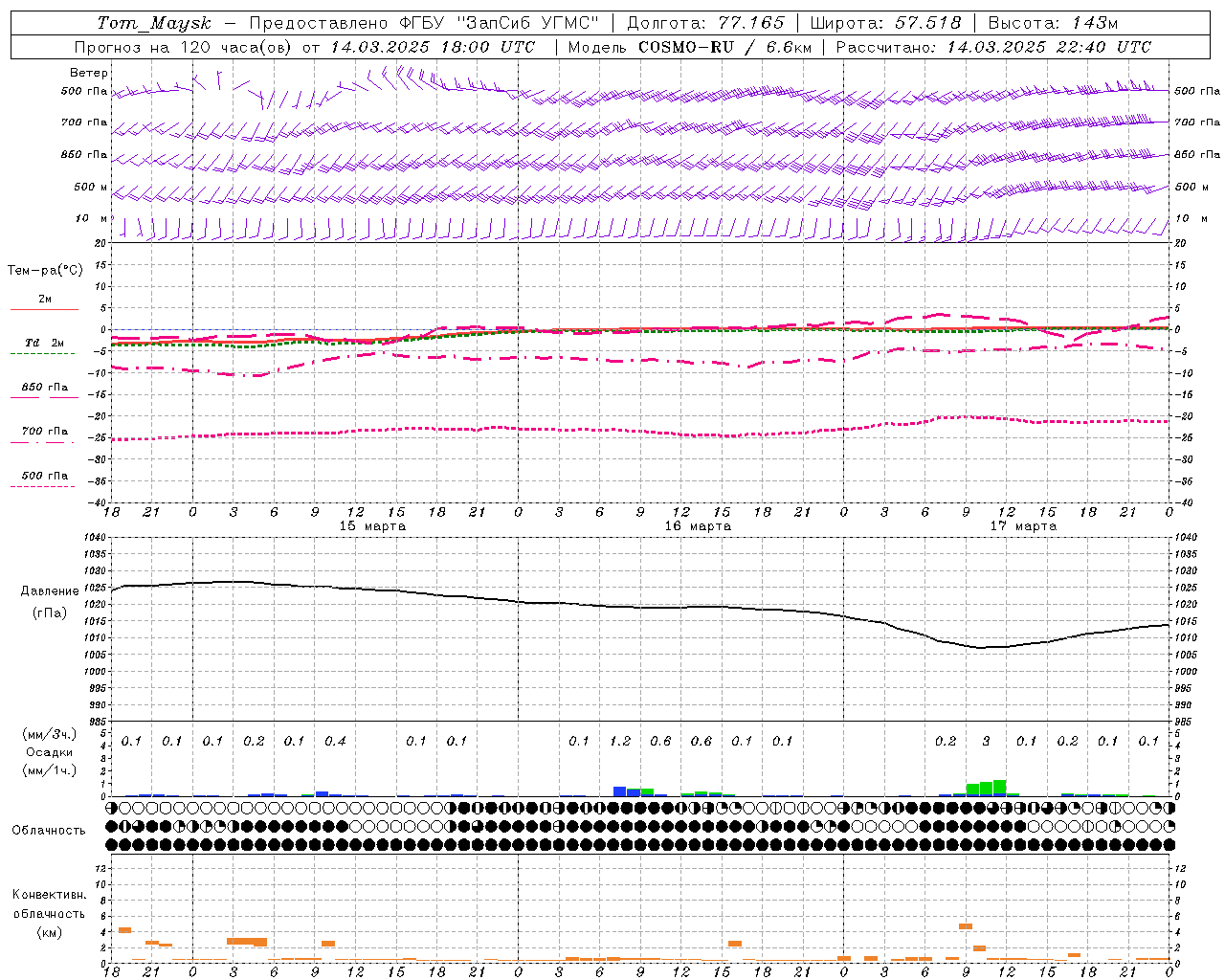Click the forecast start 14.03.2025 18:00 UTC
The image size is (1225, 980).
coord(433,47)
